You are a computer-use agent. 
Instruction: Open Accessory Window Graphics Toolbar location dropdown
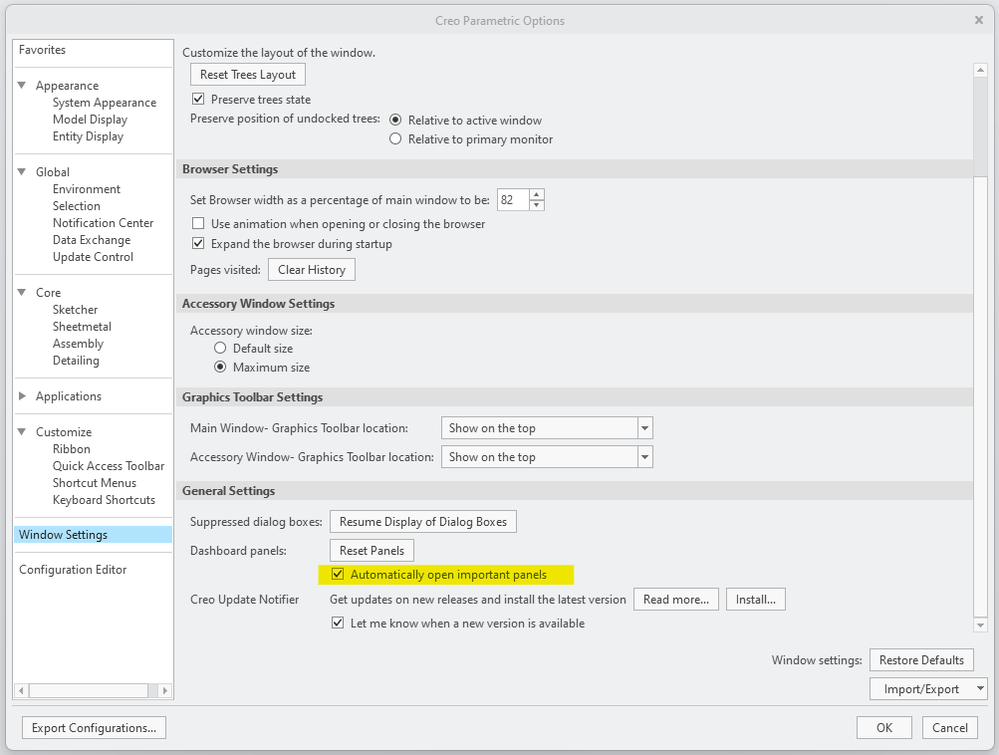(x=645, y=457)
